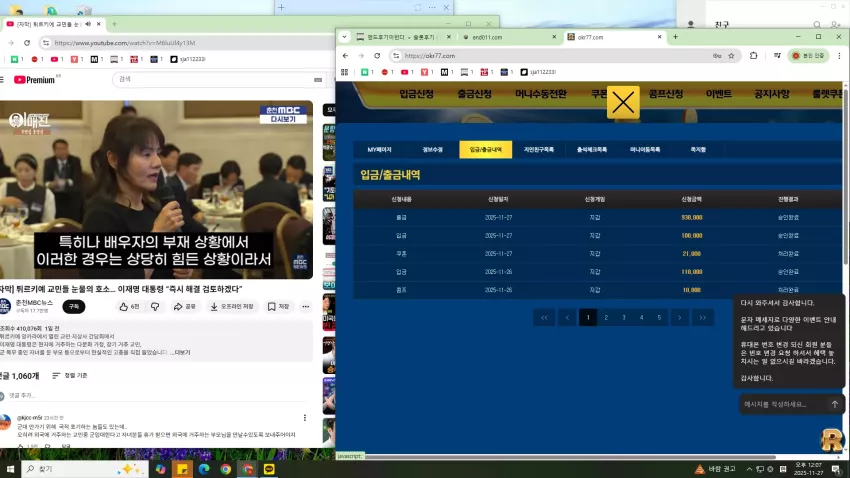Click the 본인 인증 profile chip in Chrome
Screen dimensions: 850x478
809,56
